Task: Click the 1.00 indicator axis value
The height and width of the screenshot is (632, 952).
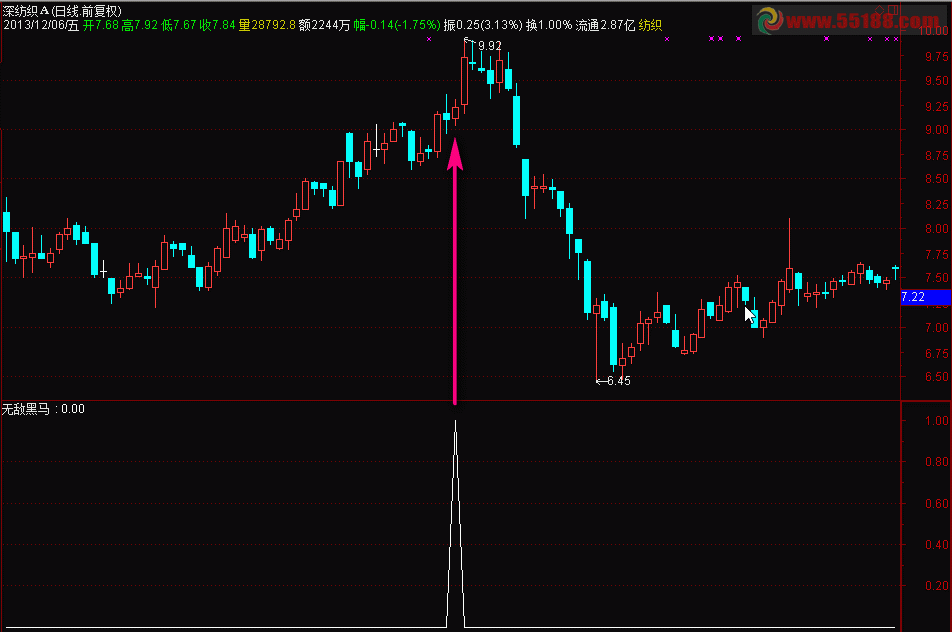Action: [937, 421]
